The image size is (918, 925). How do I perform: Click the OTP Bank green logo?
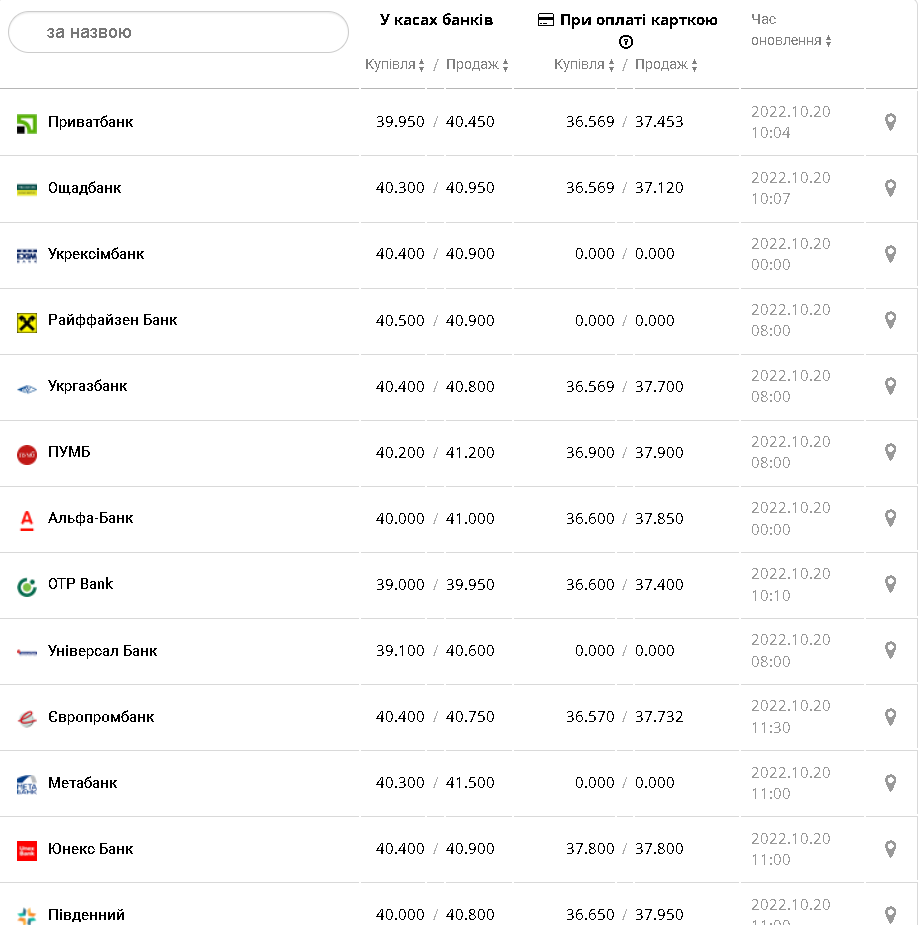coord(27,586)
